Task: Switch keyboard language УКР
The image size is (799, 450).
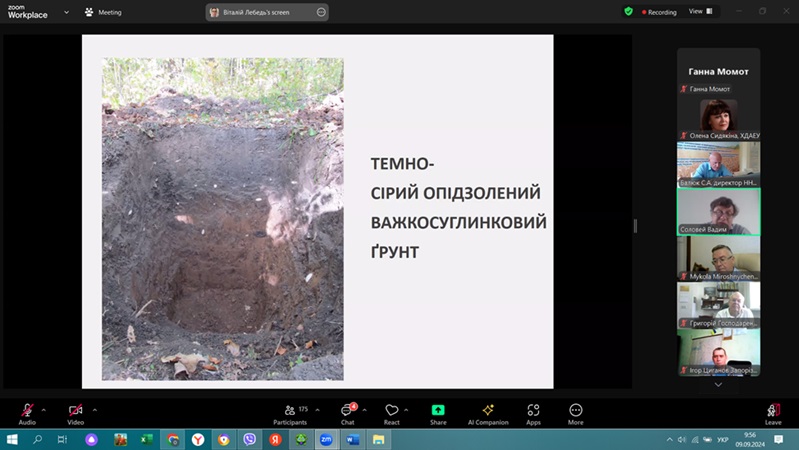Action: coord(723,439)
